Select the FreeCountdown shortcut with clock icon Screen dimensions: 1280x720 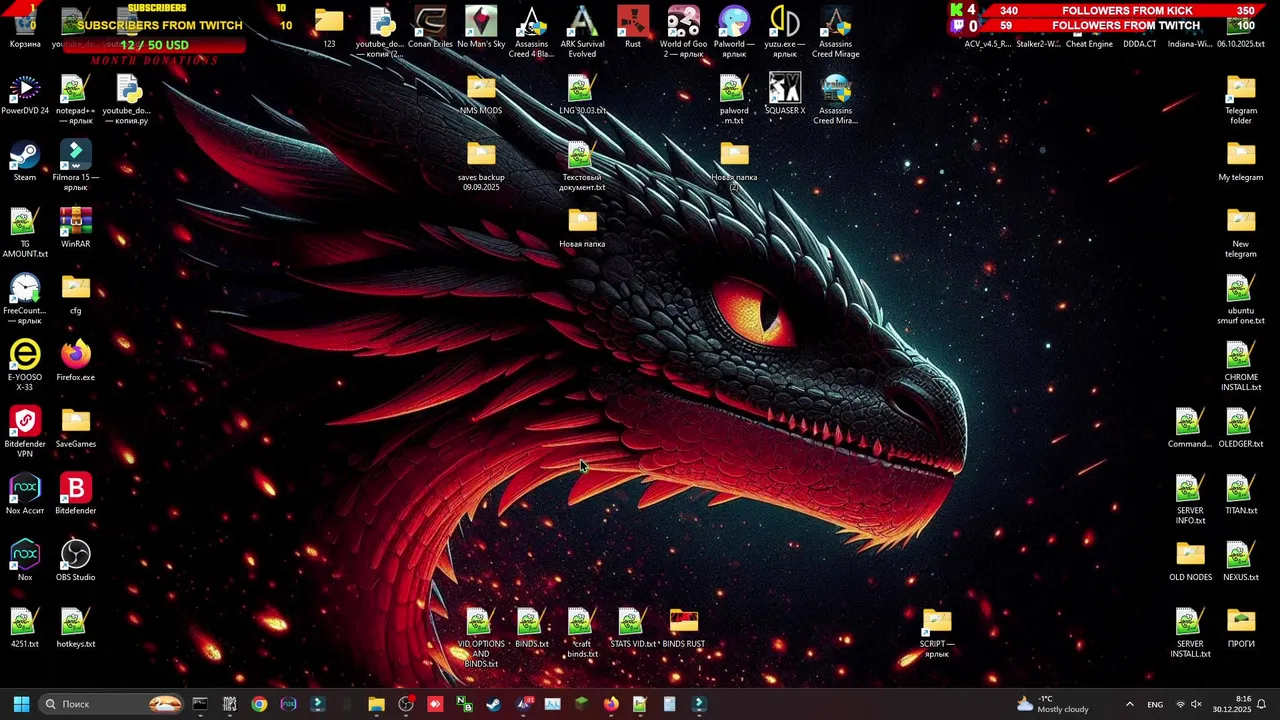pyautogui.click(x=25, y=299)
